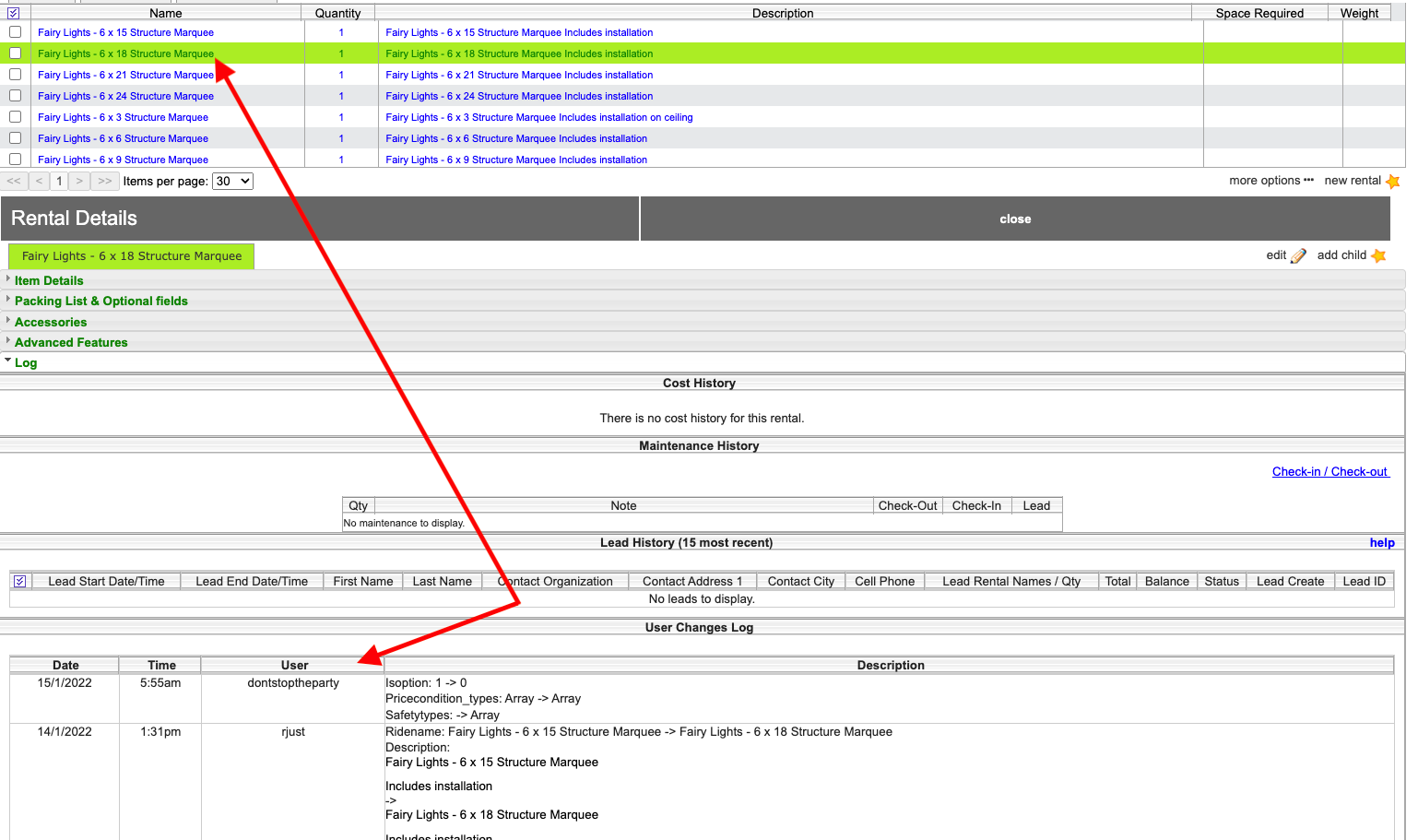The image size is (1418, 840).
Task: Click the edit pencil icon
Action: [1298, 256]
